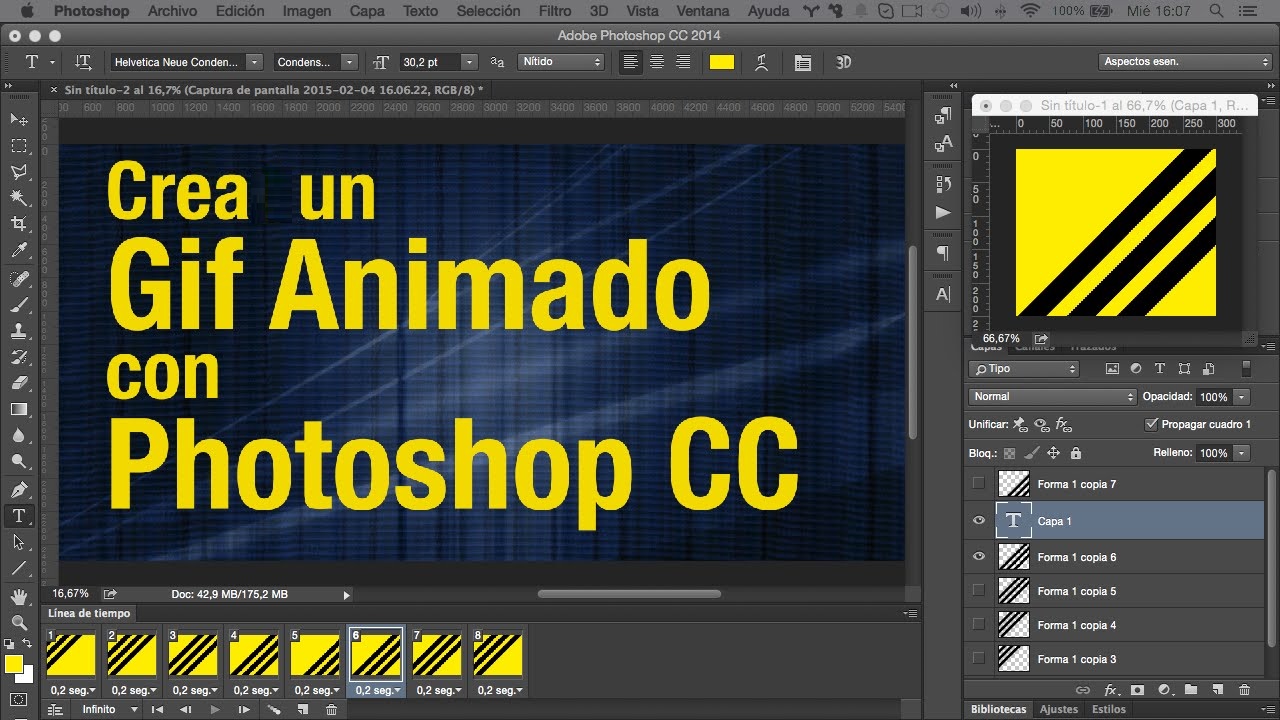The height and width of the screenshot is (720, 1280).
Task: Open the Opacidad slider dropdown
Action: [x=1242, y=397]
